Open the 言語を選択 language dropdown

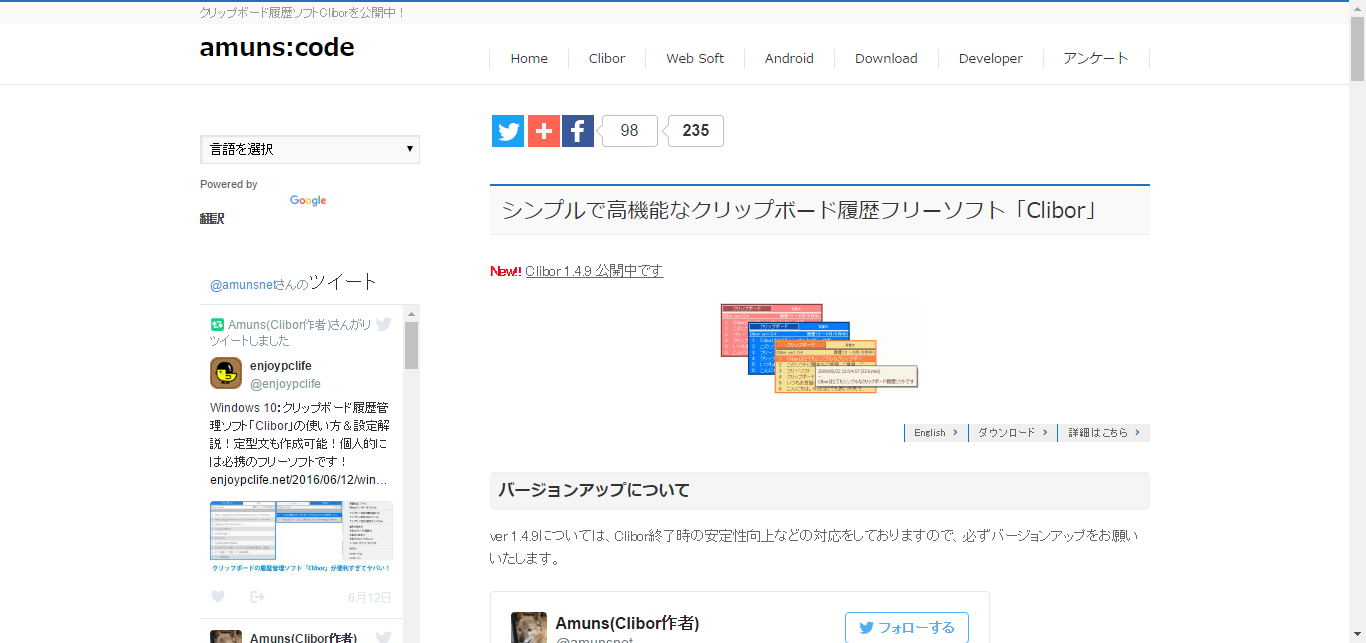310,149
